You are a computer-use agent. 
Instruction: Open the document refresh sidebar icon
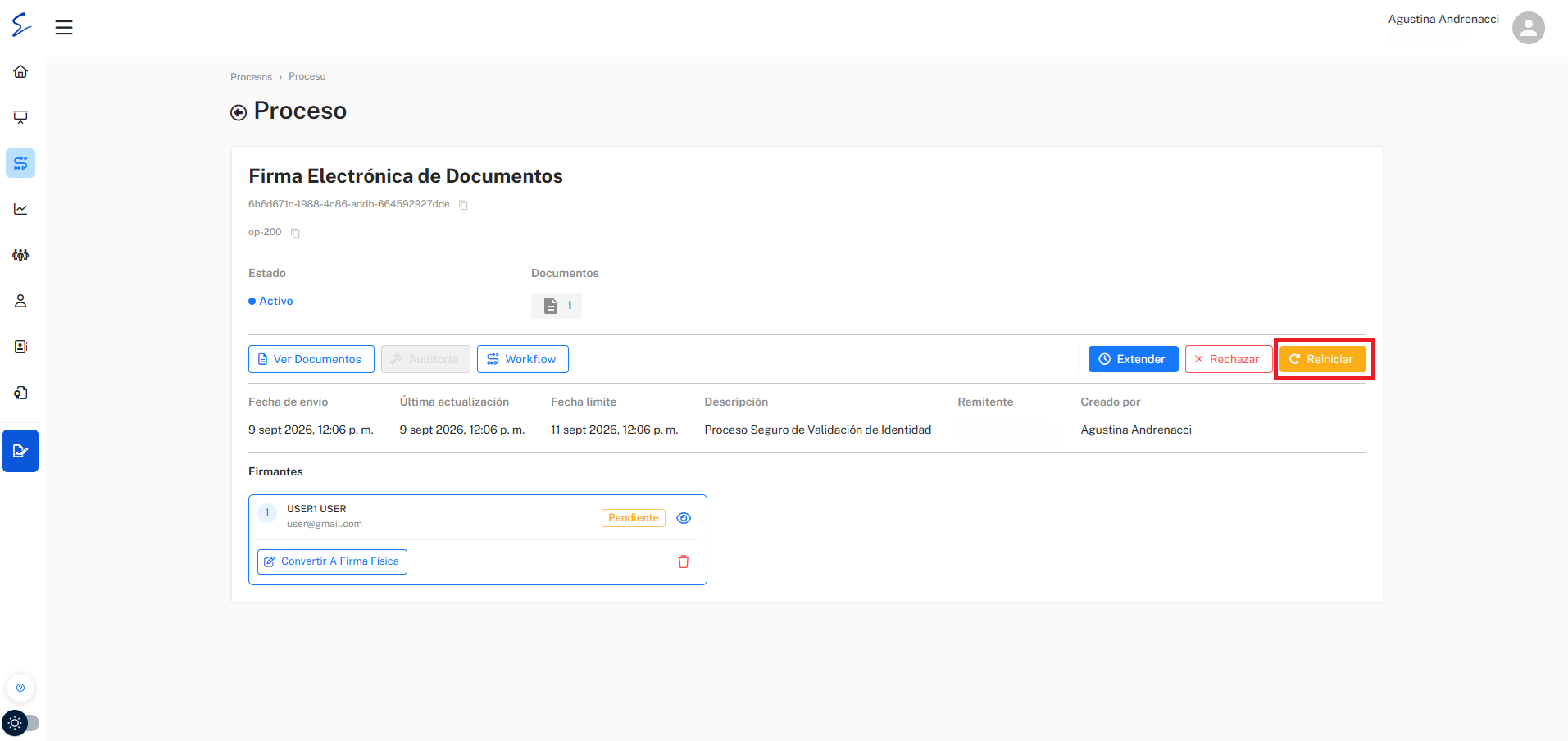20,393
